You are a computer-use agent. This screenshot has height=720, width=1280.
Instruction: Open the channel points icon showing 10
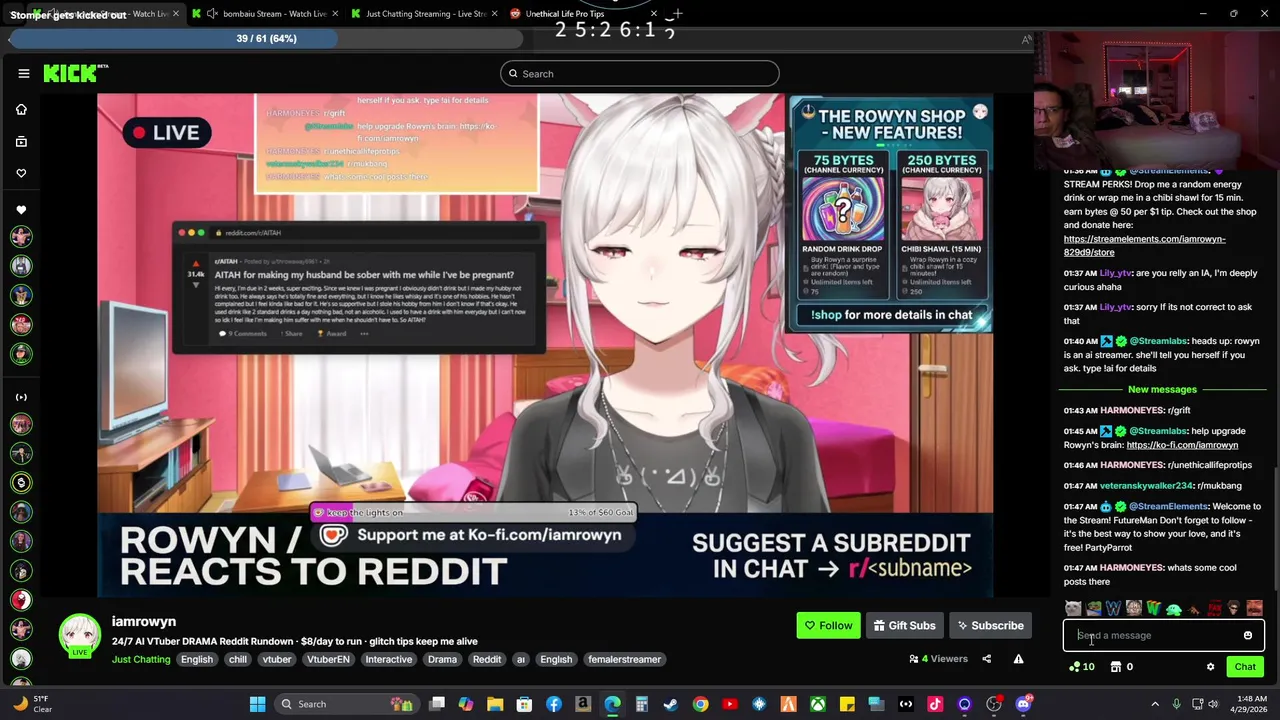click(x=1081, y=667)
